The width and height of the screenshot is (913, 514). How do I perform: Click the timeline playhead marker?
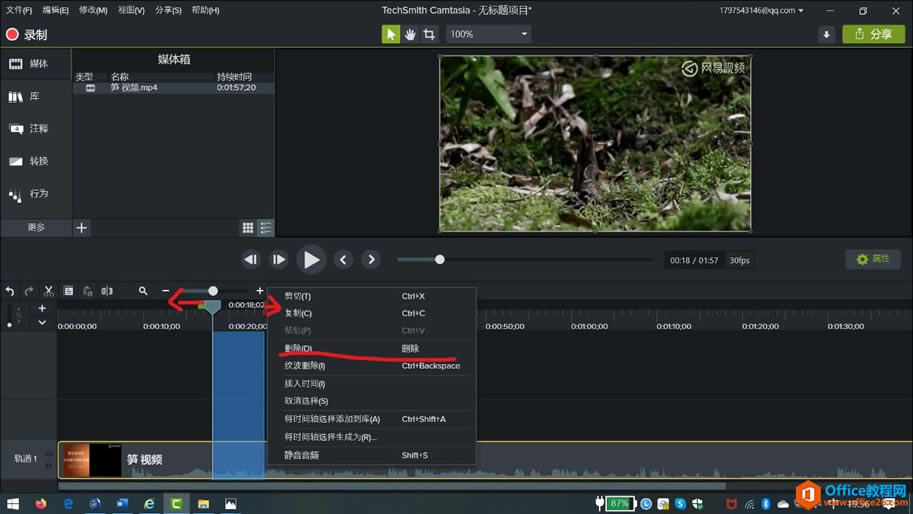(x=213, y=307)
